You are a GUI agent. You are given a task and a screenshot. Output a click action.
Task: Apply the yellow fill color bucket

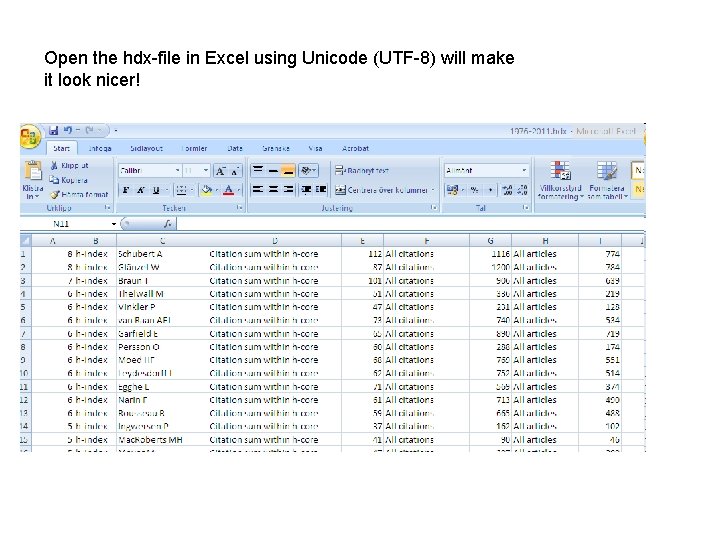point(207,190)
